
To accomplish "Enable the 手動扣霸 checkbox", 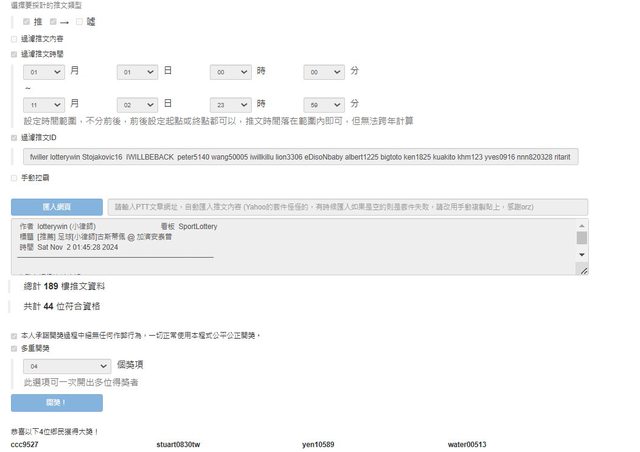I will 14,178.
